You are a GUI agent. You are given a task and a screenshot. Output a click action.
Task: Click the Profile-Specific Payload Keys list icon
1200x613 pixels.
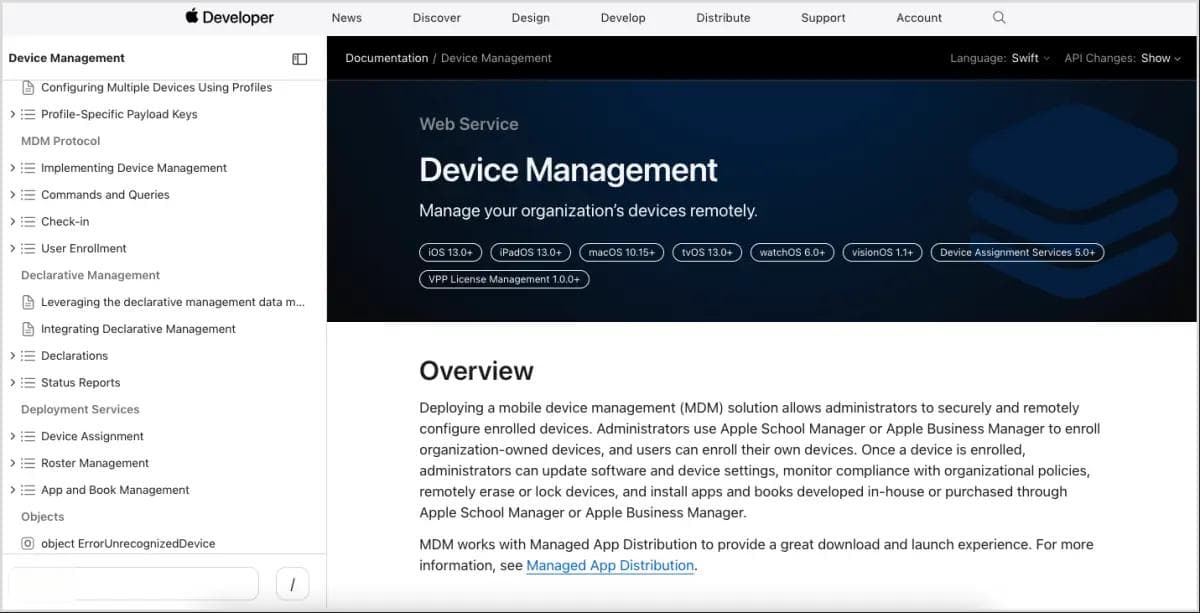(x=28, y=114)
